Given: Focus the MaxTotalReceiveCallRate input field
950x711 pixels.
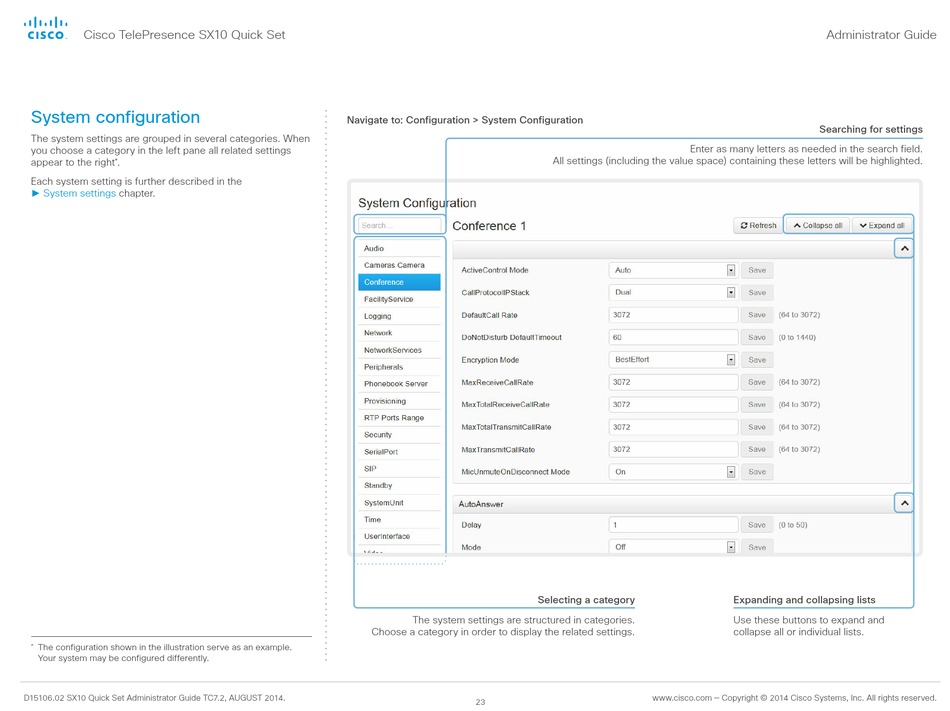Looking at the screenshot, I should coord(673,405).
